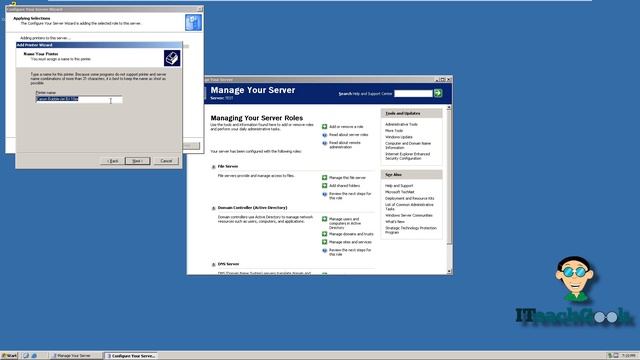Click the green arrow beside Add or remove a role
This screenshot has width=640, height=360.
(324, 127)
